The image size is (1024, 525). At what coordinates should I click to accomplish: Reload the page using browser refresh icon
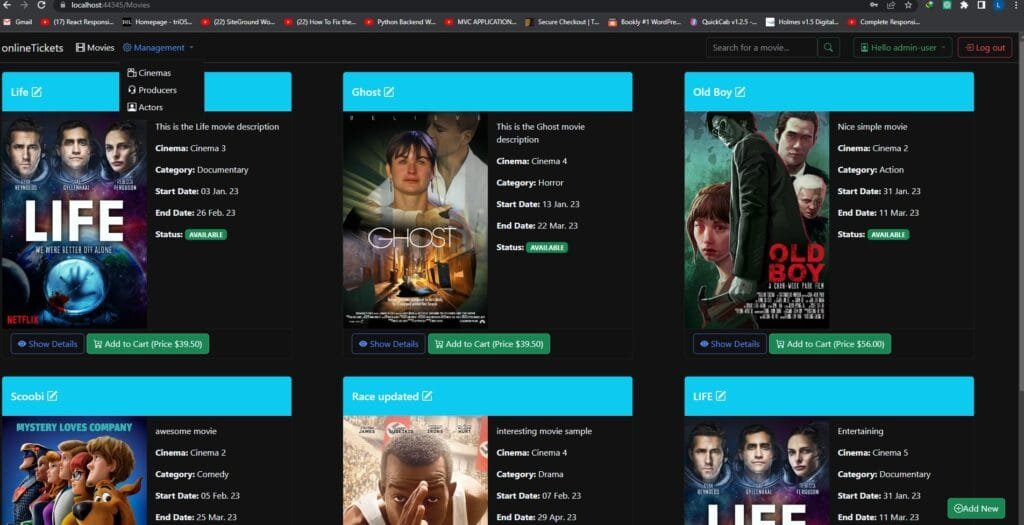click(x=41, y=5)
